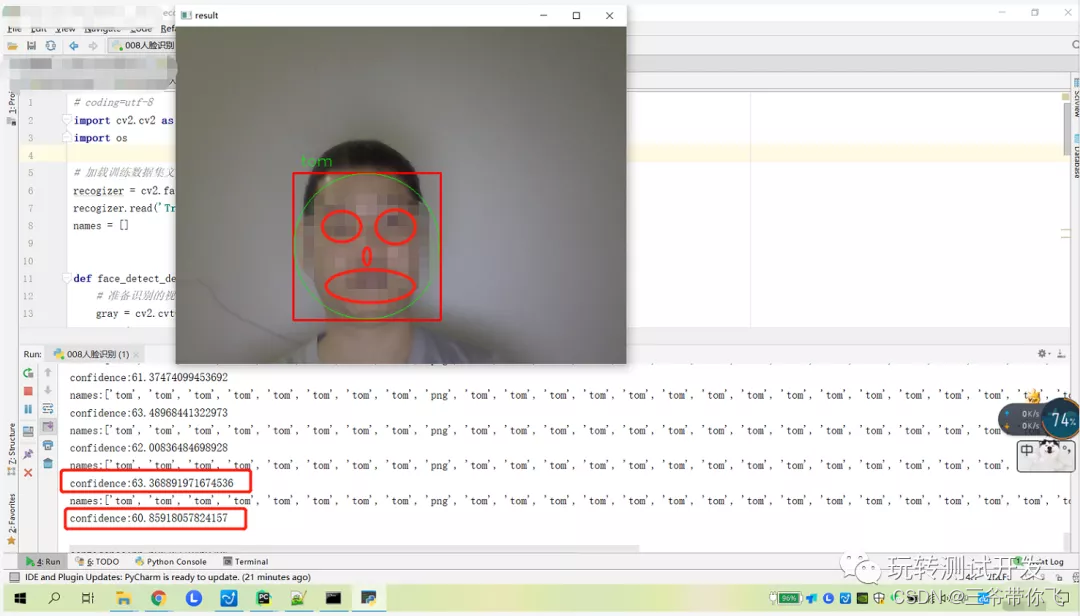Open Task View in the taskbar
This screenshot has height=616, width=1080.
87,598
